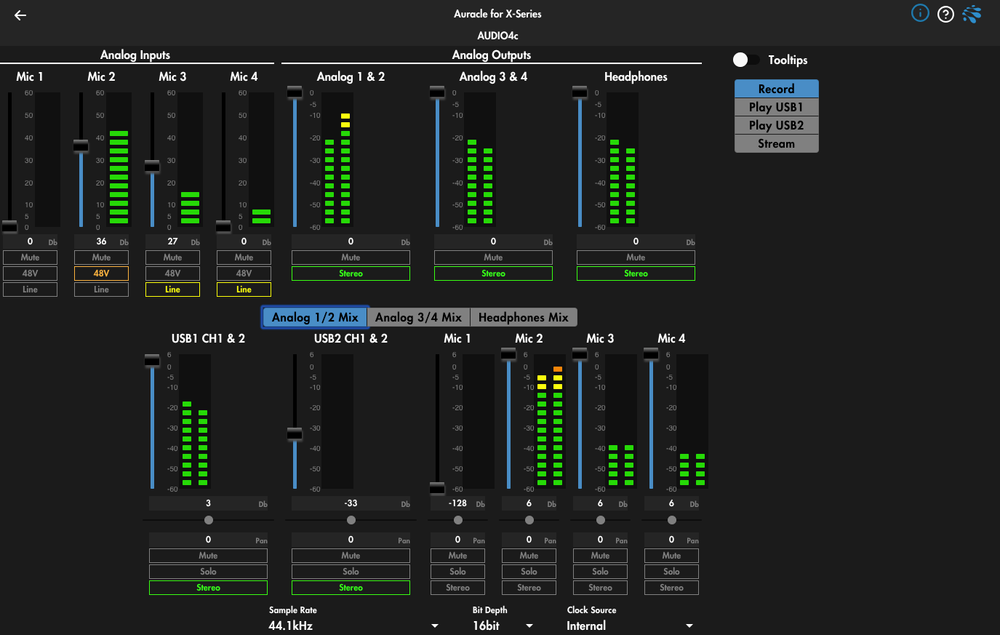
Task: Open the Headphones Mix tab
Action: (524, 316)
